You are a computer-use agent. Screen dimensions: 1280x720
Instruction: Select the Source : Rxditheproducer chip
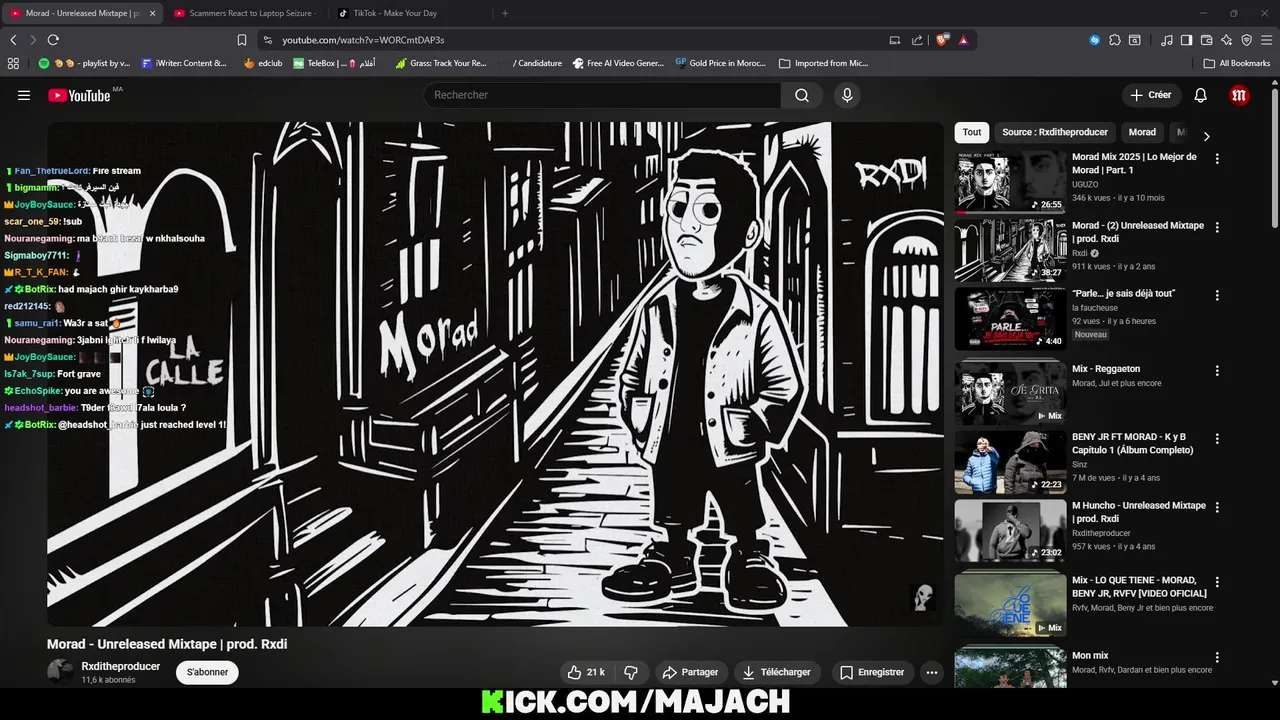pyautogui.click(x=1055, y=132)
